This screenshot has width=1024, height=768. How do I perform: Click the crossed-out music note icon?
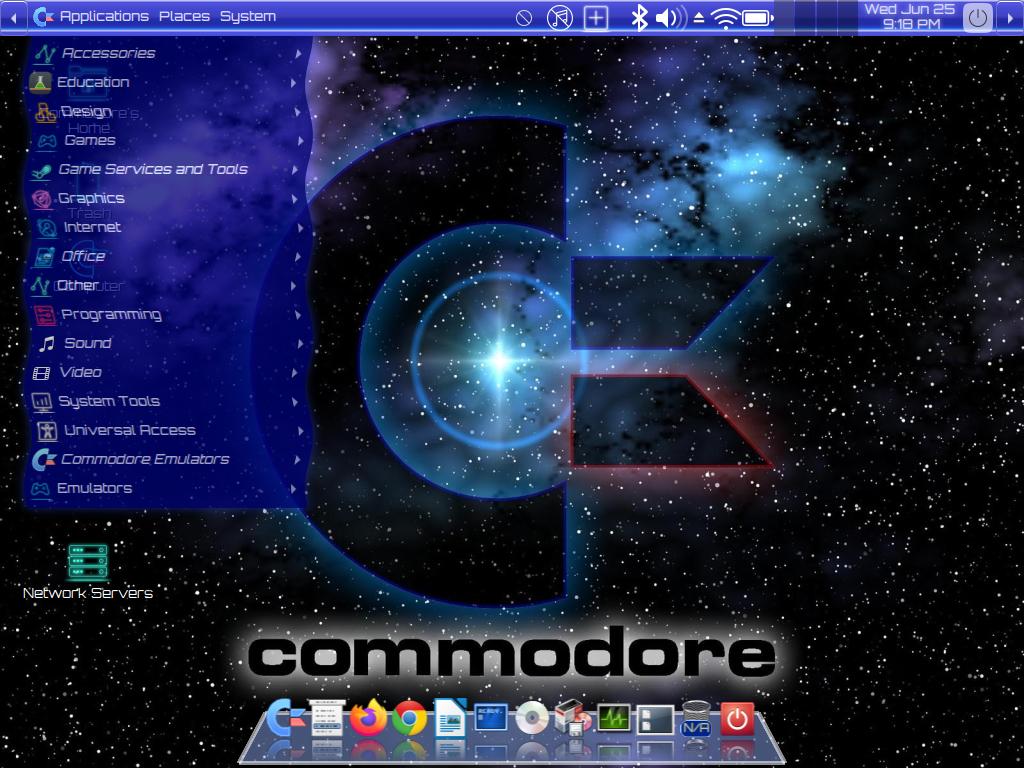(x=560, y=18)
